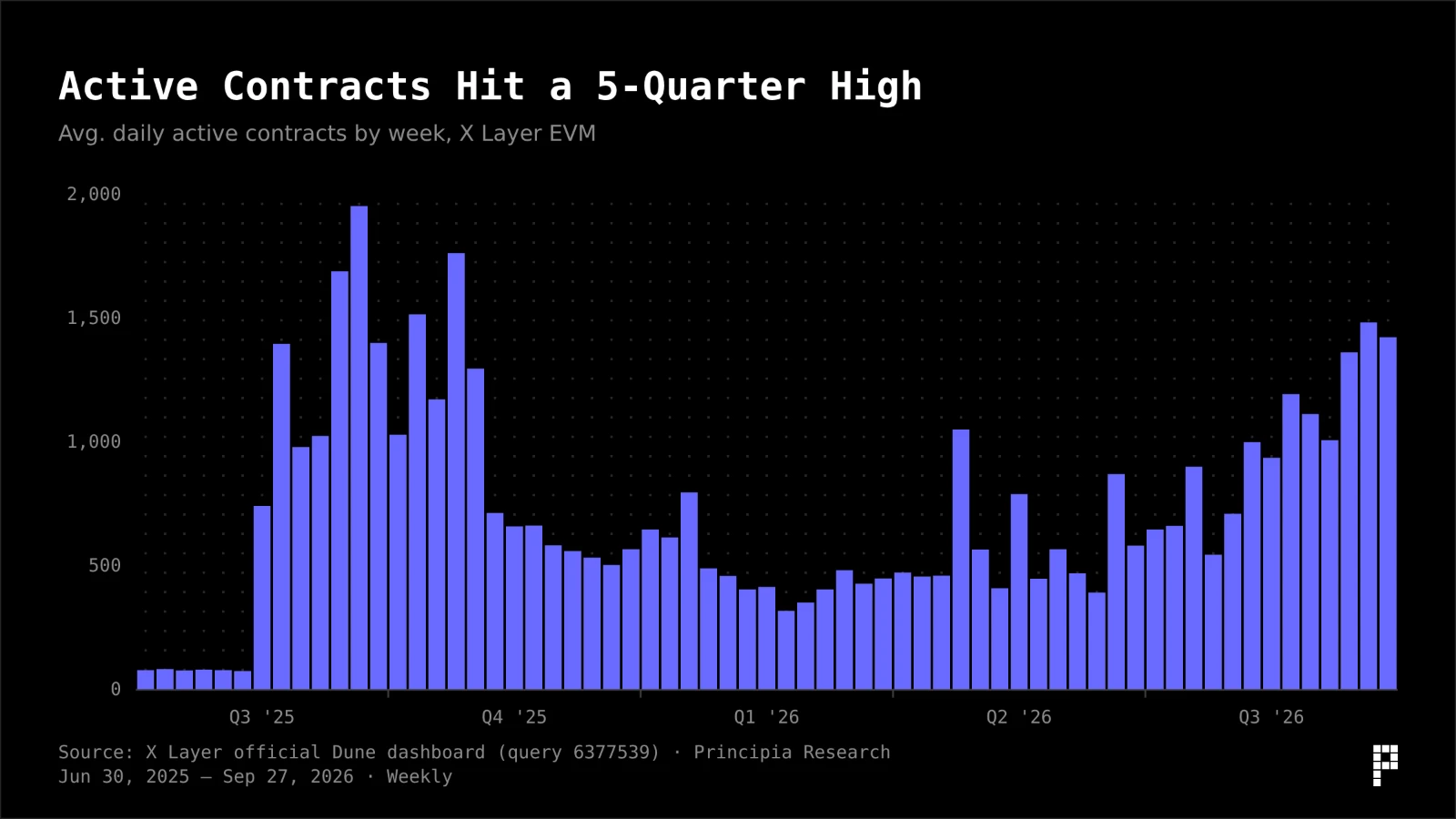Click the Q1 '26 axis label
Image resolution: width=1456 pixels, height=819 pixels.
[766, 717]
